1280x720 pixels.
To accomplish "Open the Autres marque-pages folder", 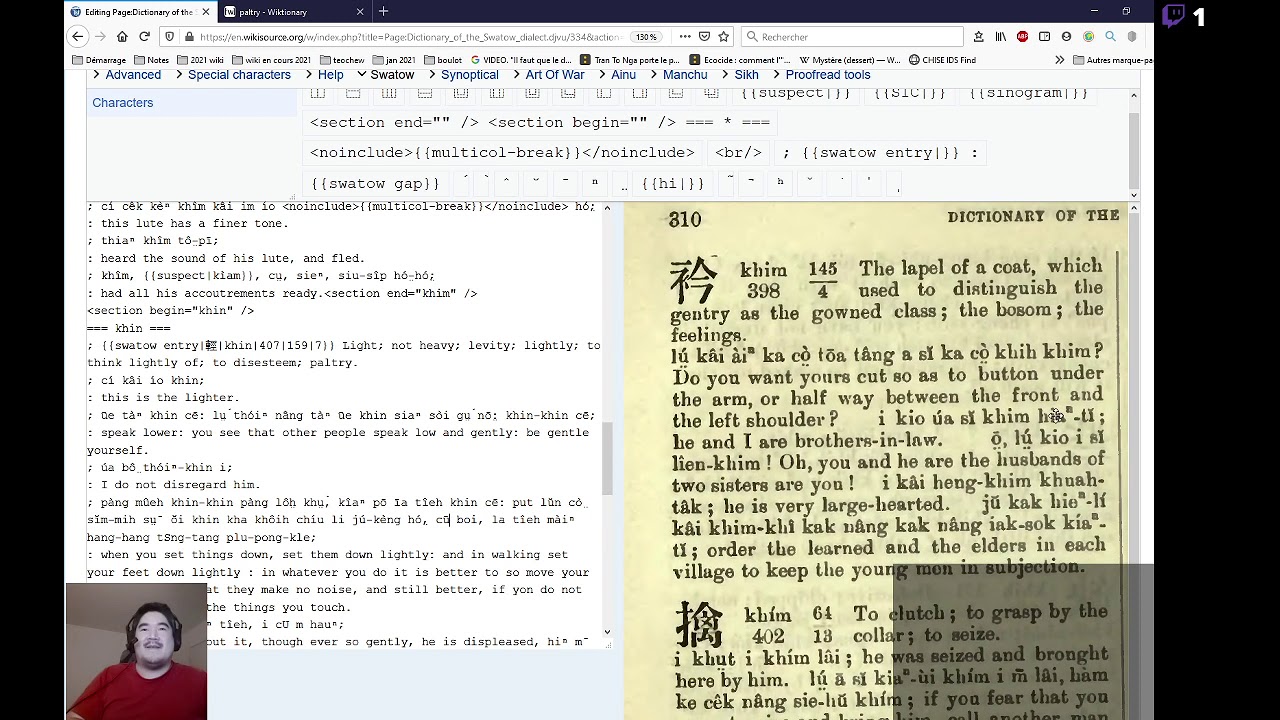I will point(1112,60).
